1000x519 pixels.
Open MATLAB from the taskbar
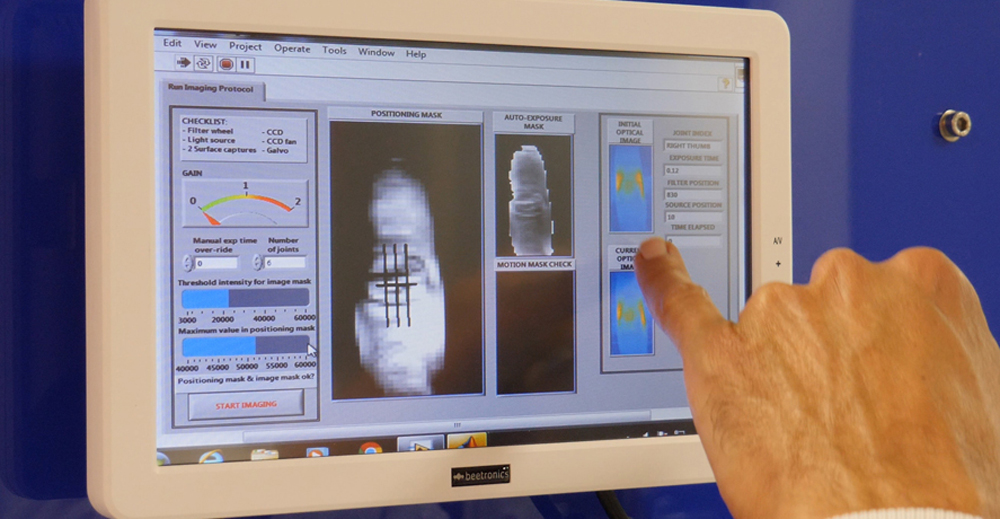[466, 441]
